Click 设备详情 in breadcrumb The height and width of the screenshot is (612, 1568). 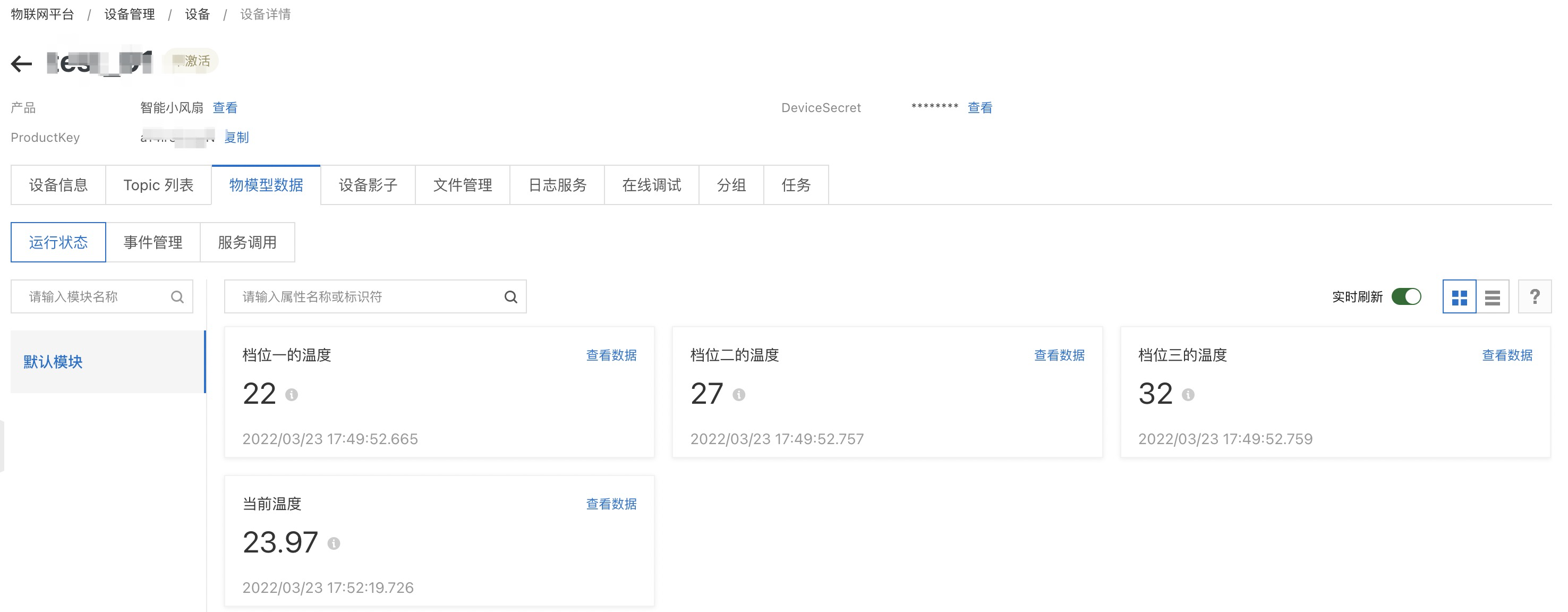coord(266,14)
